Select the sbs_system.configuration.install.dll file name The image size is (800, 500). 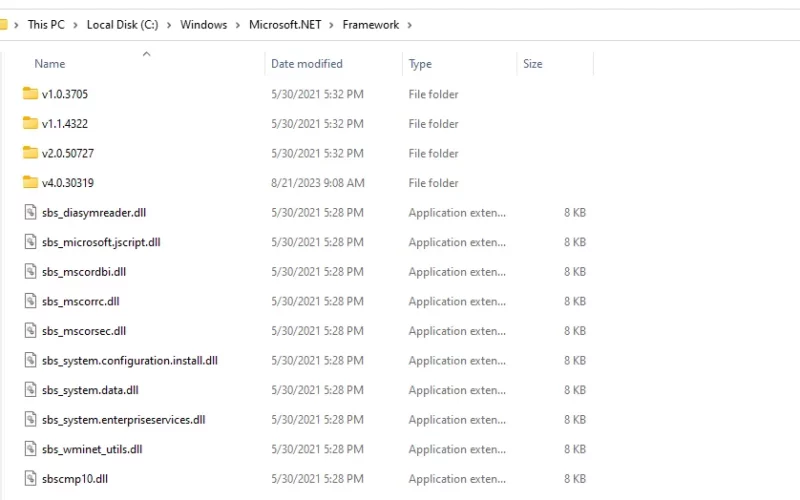pos(130,361)
